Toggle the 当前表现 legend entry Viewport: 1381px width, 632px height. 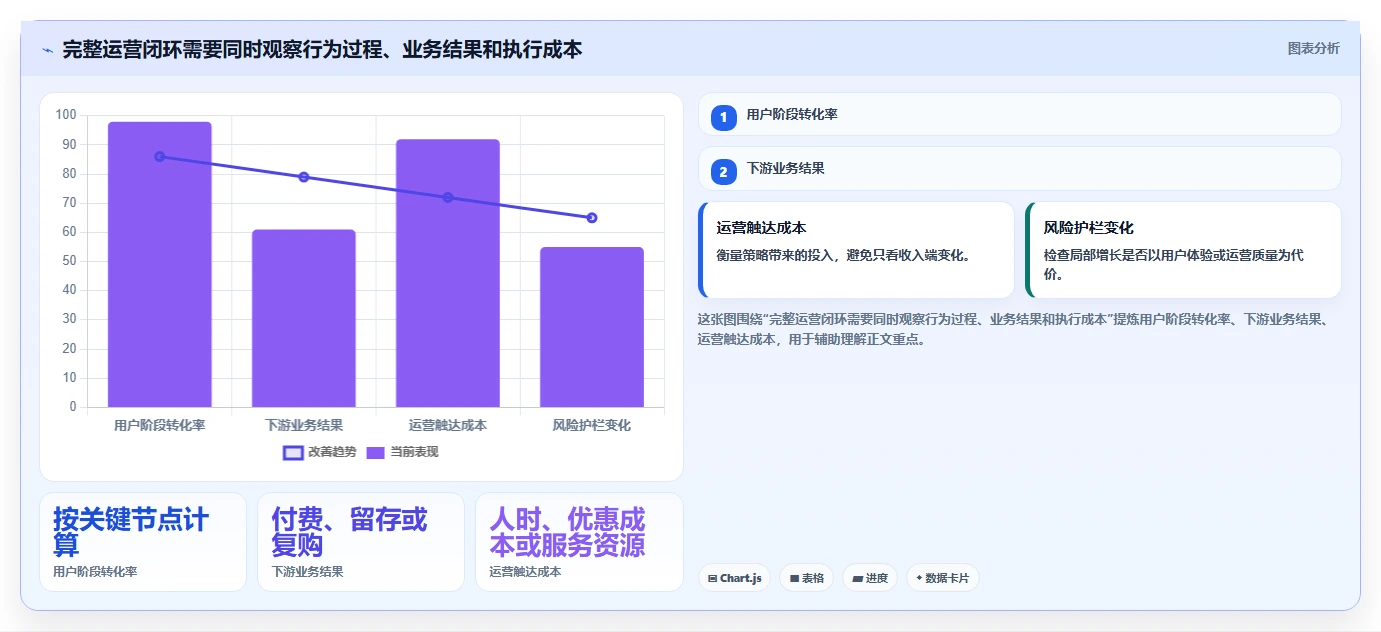tap(402, 452)
